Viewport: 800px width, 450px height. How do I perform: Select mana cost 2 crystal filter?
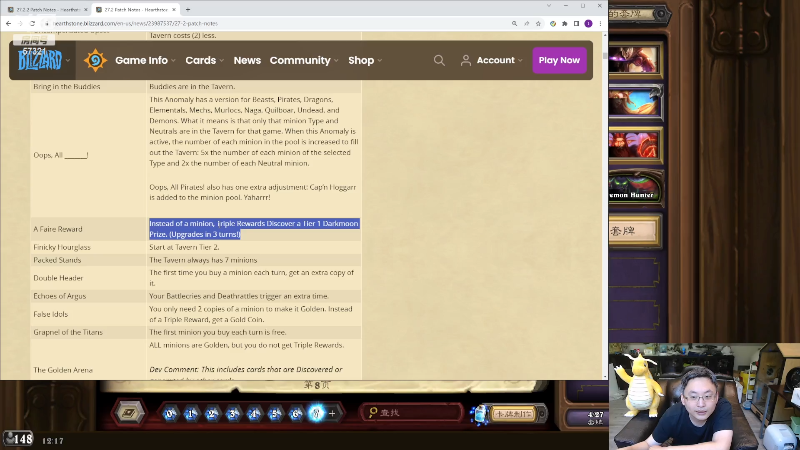212,413
